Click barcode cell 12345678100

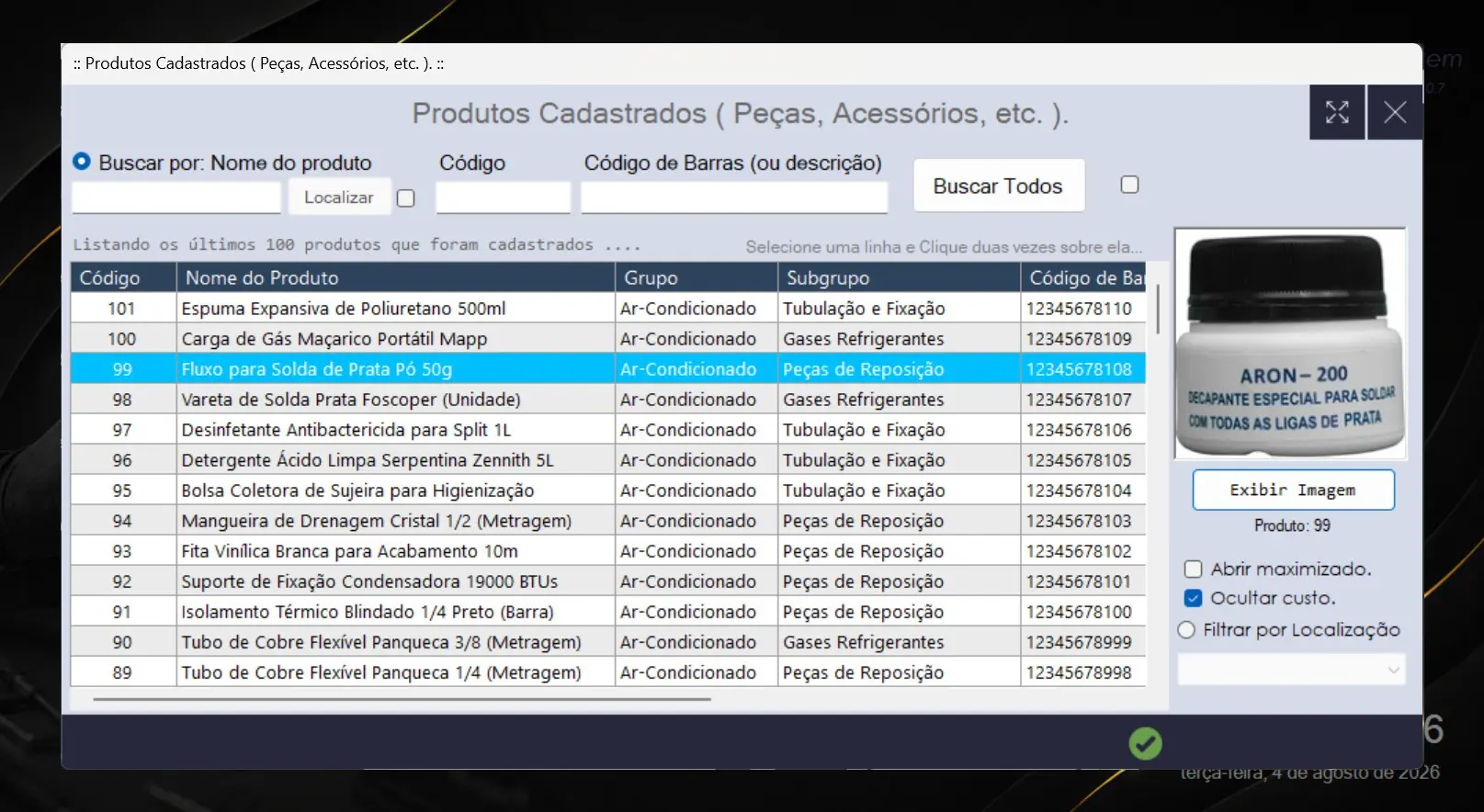pyautogui.click(x=1083, y=611)
